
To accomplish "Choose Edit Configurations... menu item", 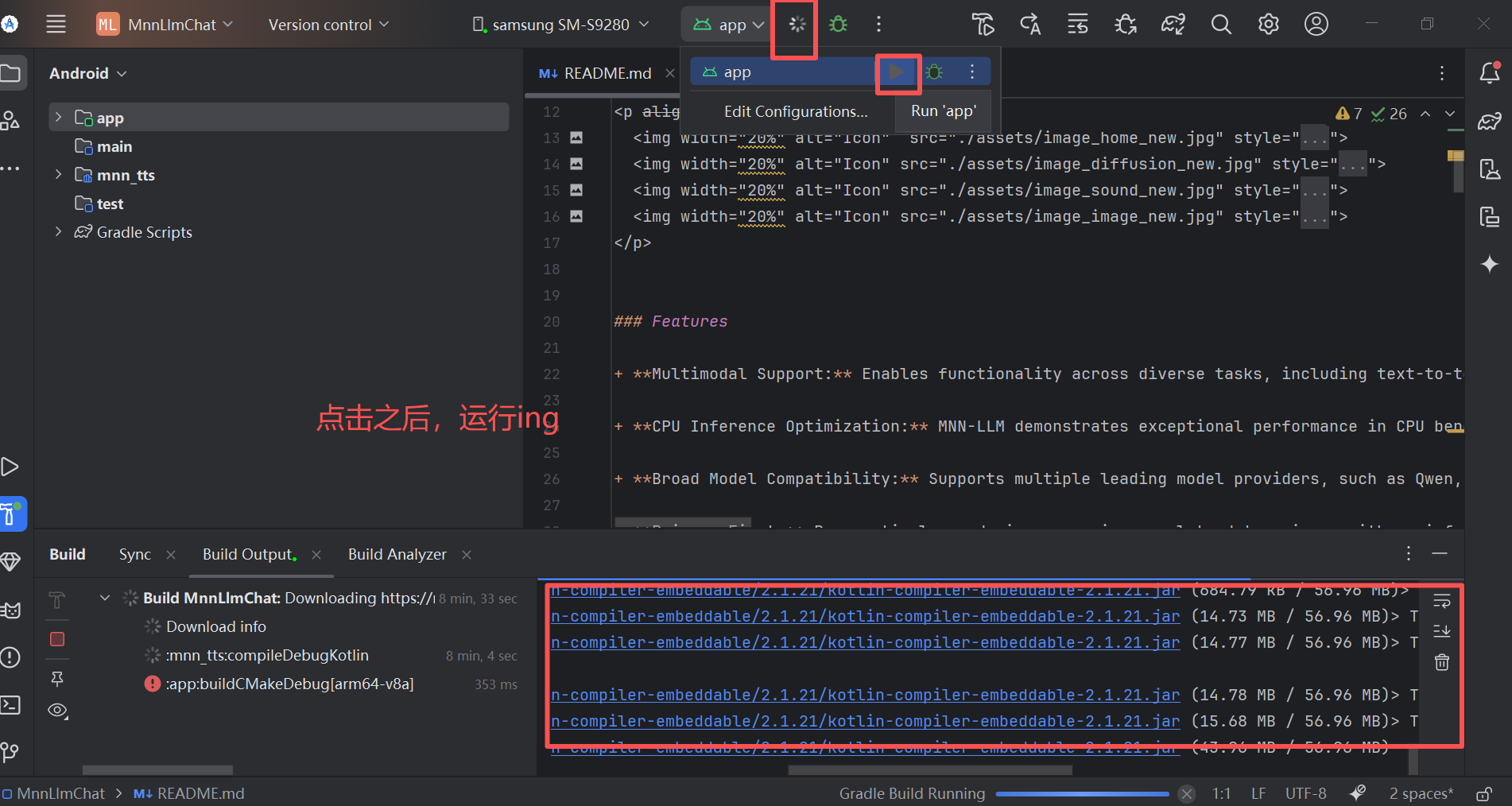I will click(796, 111).
